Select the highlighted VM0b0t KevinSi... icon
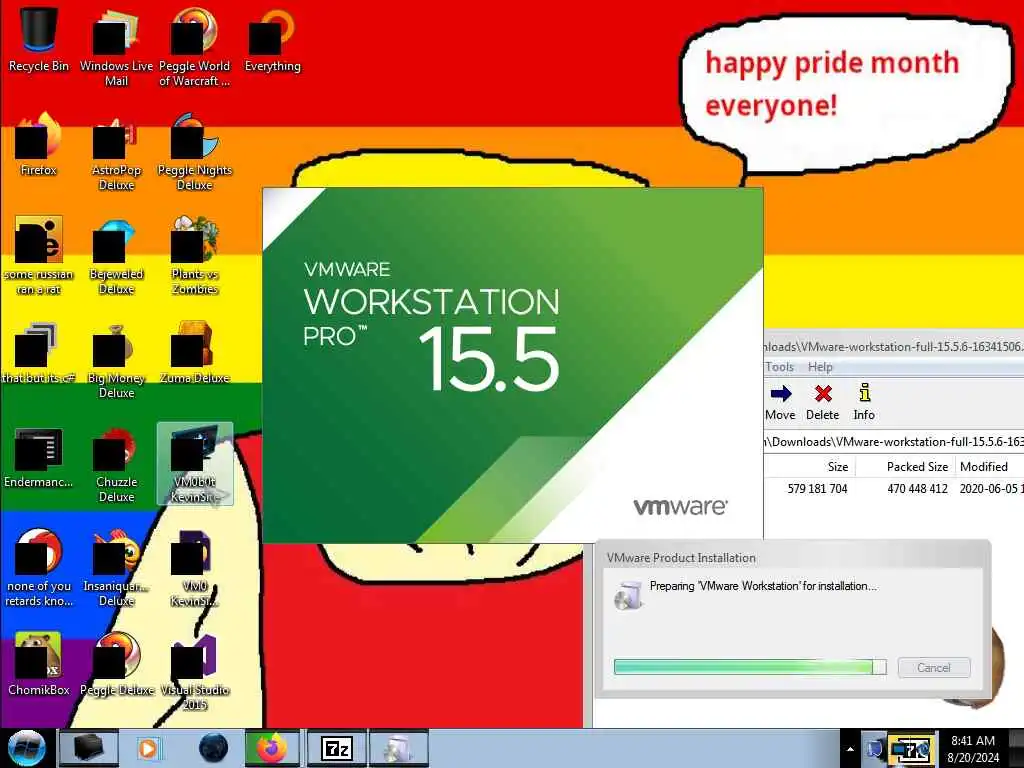Image resolution: width=1024 pixels, height=768 pixels. (x=195, y=464)
